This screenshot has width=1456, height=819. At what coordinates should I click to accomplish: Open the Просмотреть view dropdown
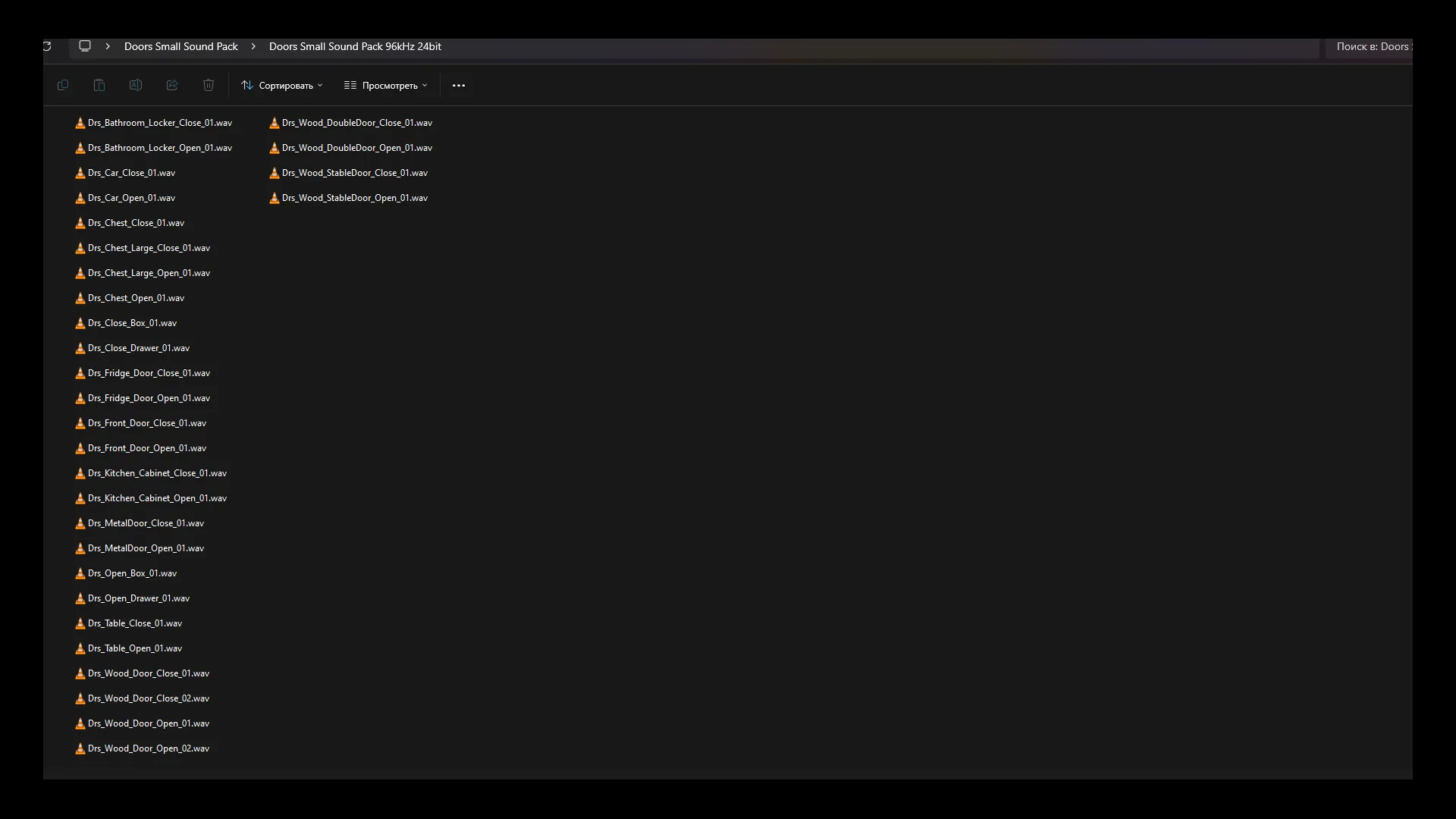coord(386,86)
